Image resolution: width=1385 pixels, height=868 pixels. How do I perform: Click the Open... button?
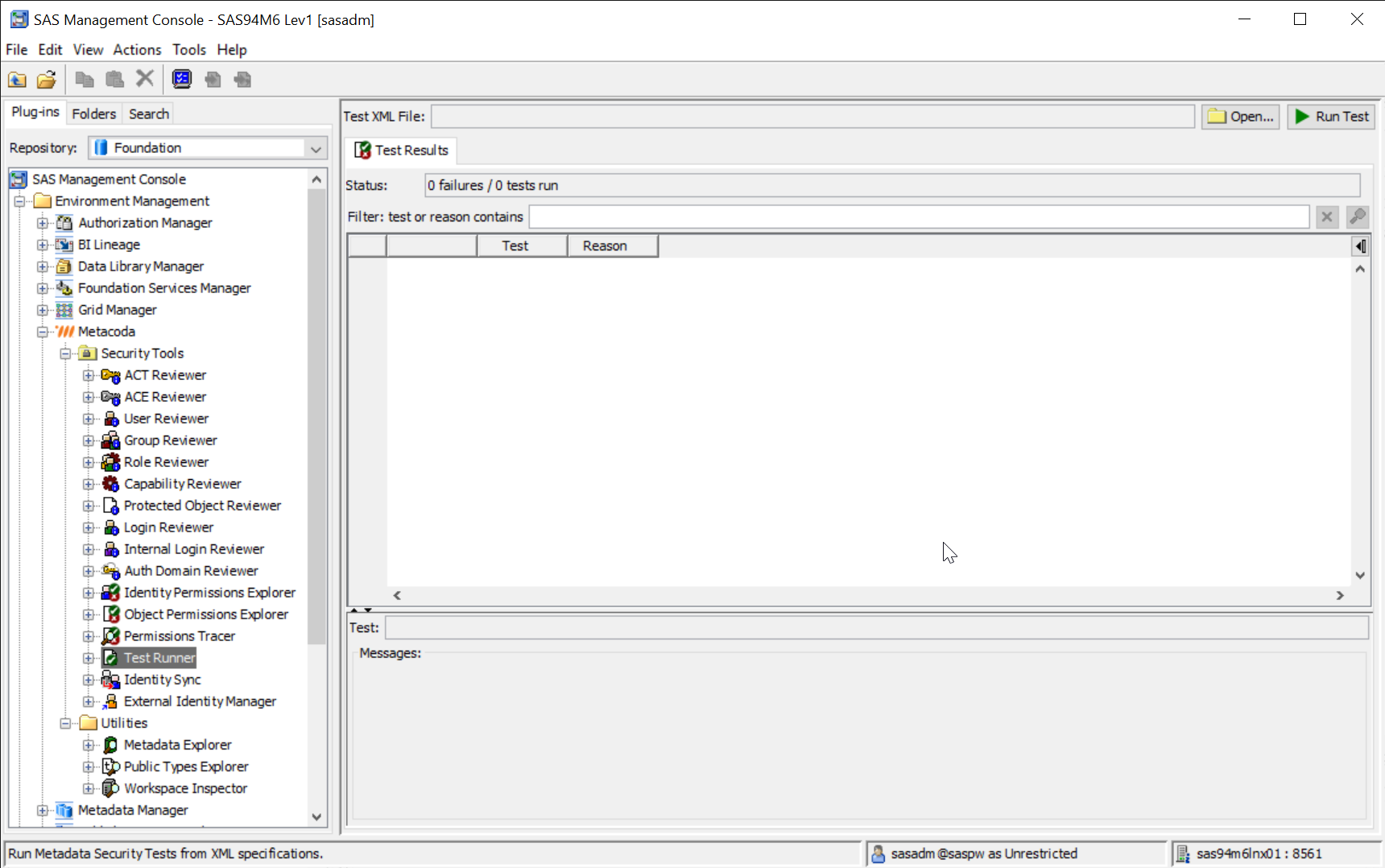point(1241,117)
